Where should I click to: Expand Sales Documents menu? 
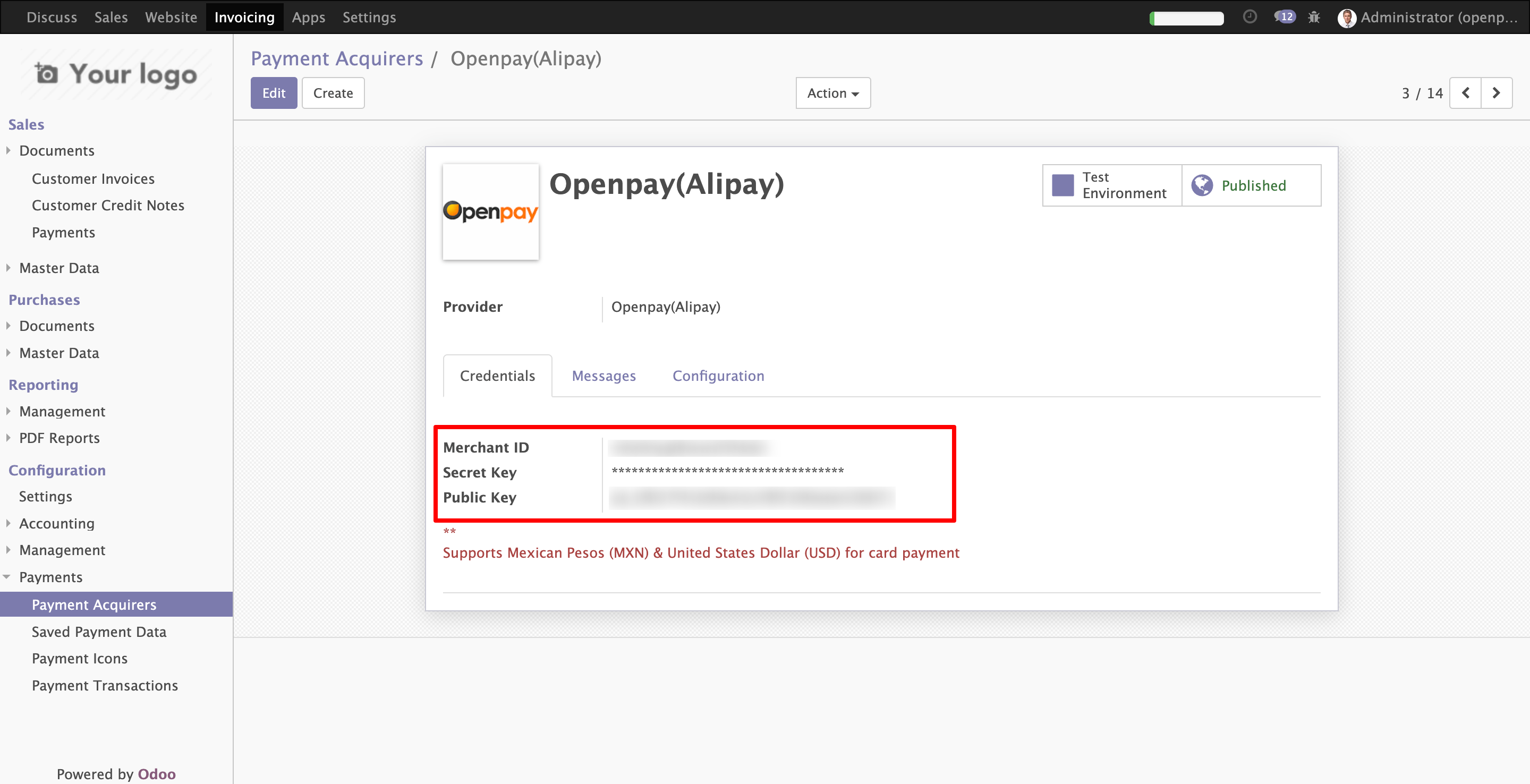point(56,151)
